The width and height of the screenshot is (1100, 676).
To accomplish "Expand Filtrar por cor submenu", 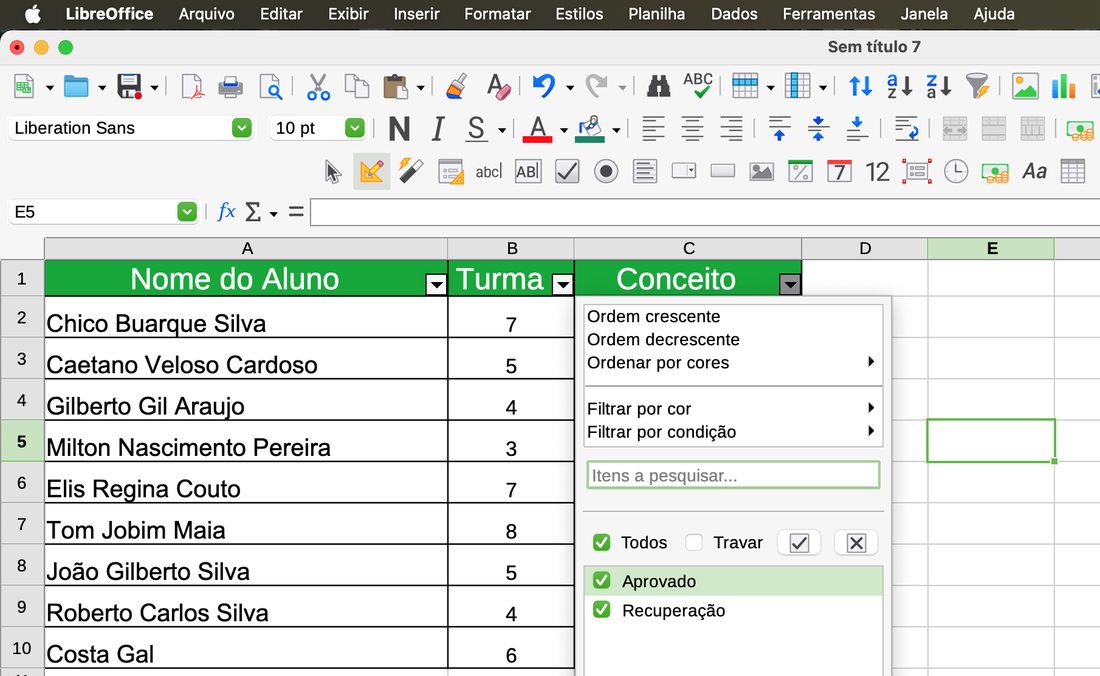I will pos(871,408).
